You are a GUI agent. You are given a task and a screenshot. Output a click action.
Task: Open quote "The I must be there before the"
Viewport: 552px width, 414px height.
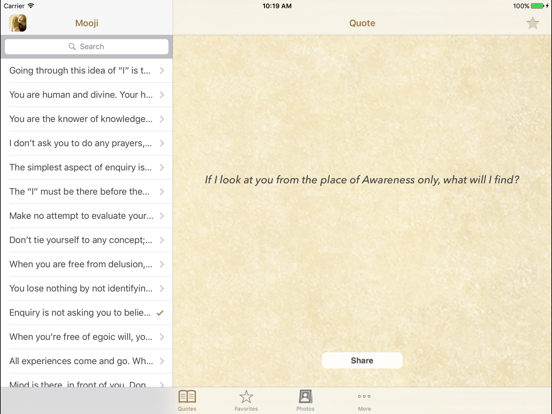click(x=87, y=192)
